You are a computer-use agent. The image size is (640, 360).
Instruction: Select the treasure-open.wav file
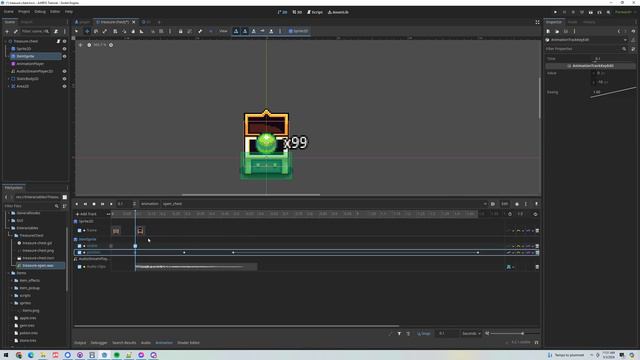pos(38,266)
